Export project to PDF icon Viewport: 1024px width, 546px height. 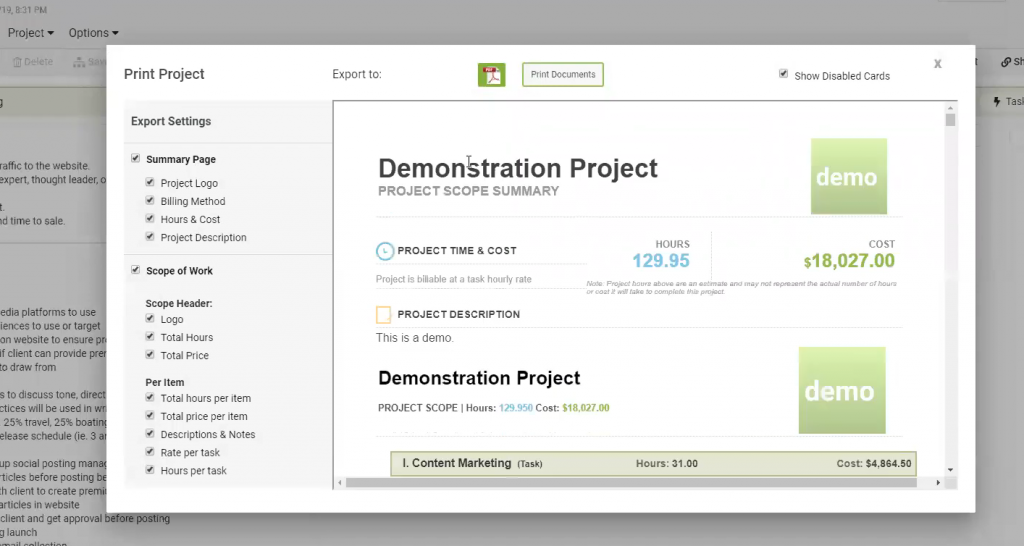(x=491, y=74)
